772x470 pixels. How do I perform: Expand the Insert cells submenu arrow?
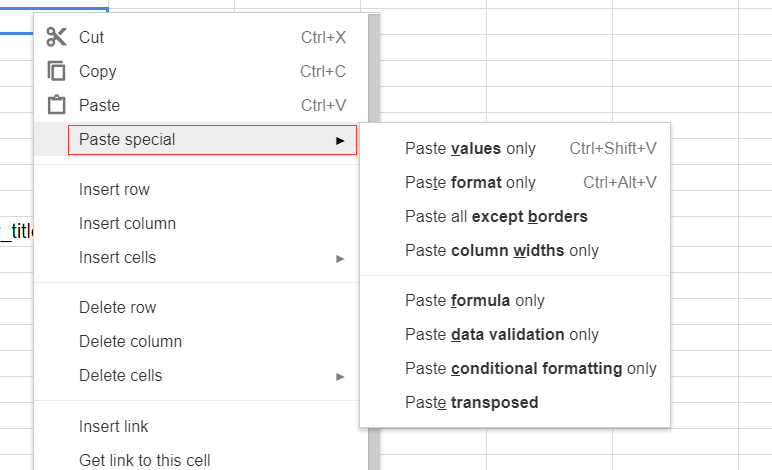pyautogui.click(x=340, y=258)
